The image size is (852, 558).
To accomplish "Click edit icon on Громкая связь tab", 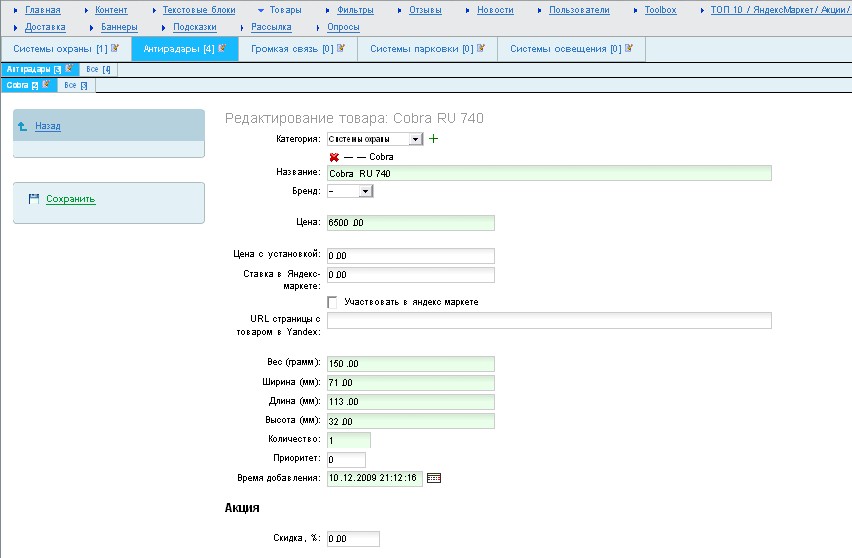I will coord(341,48).
